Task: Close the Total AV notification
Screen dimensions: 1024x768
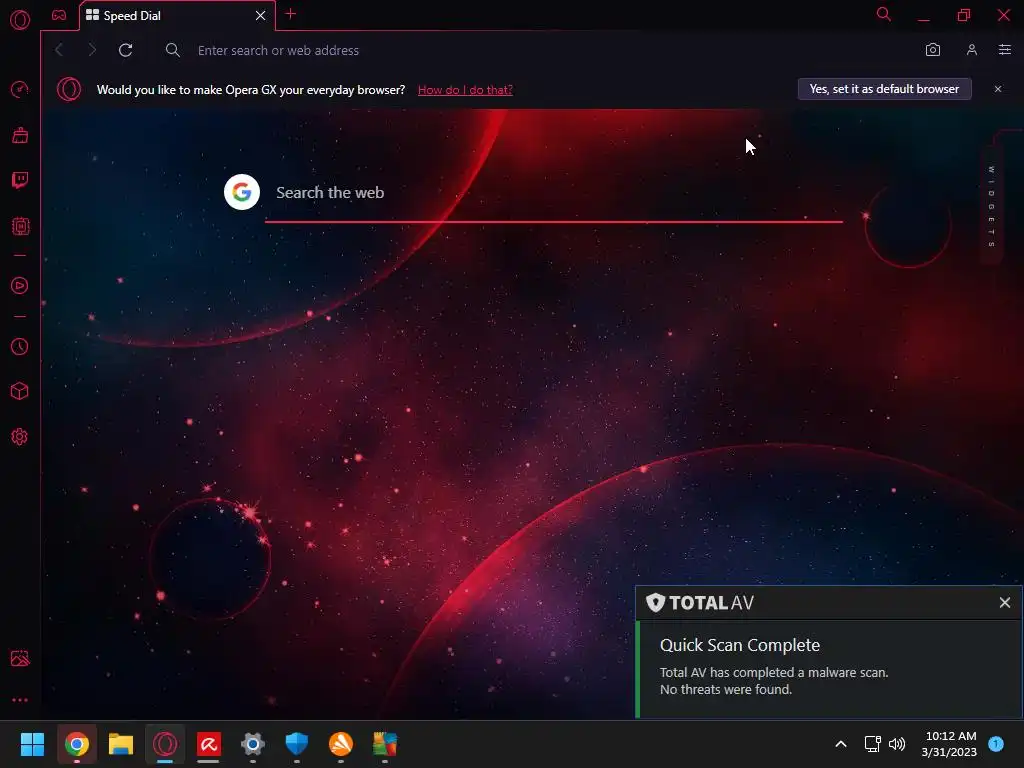Action: [x=1004, y=603]
